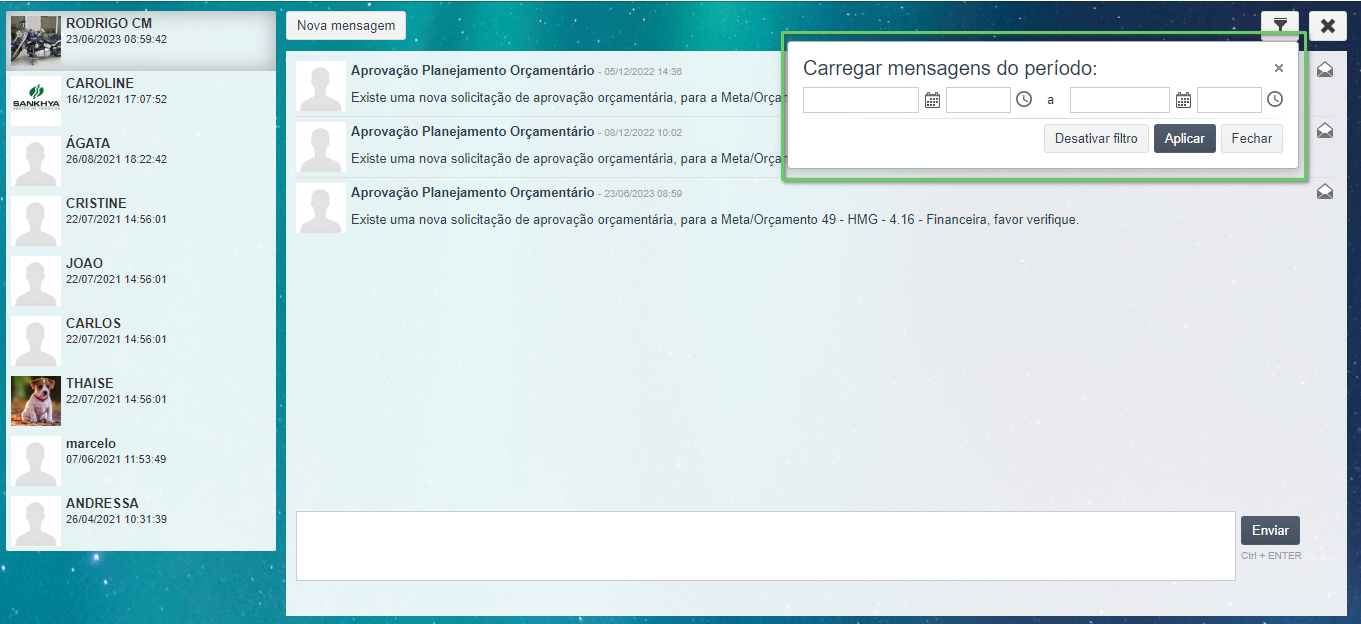Open end date calendar picker

click(1183, 100)
